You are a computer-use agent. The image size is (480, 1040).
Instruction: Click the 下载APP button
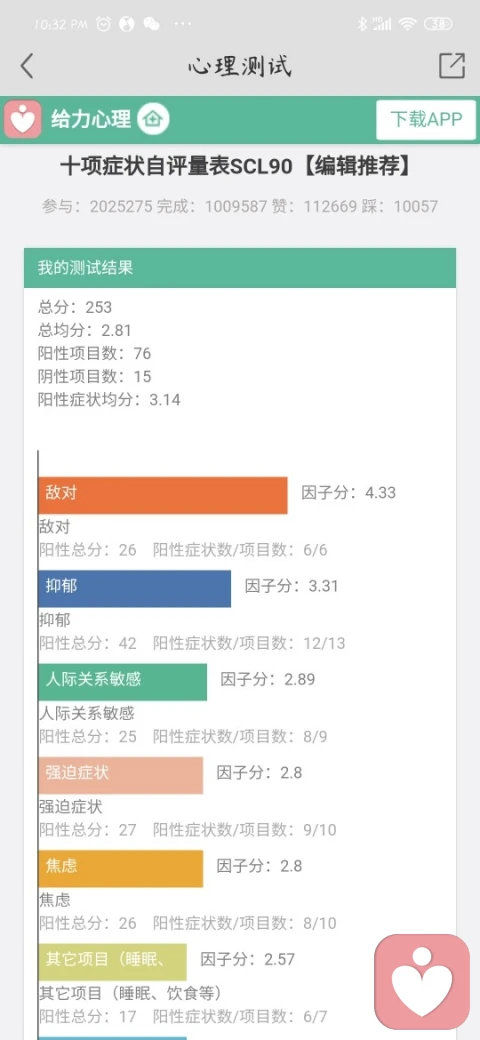click(426, 119)
